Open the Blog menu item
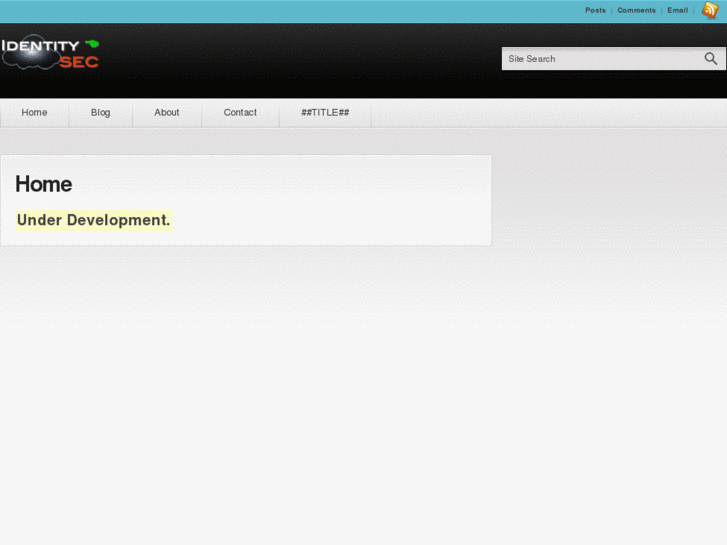 coord(101,113)
